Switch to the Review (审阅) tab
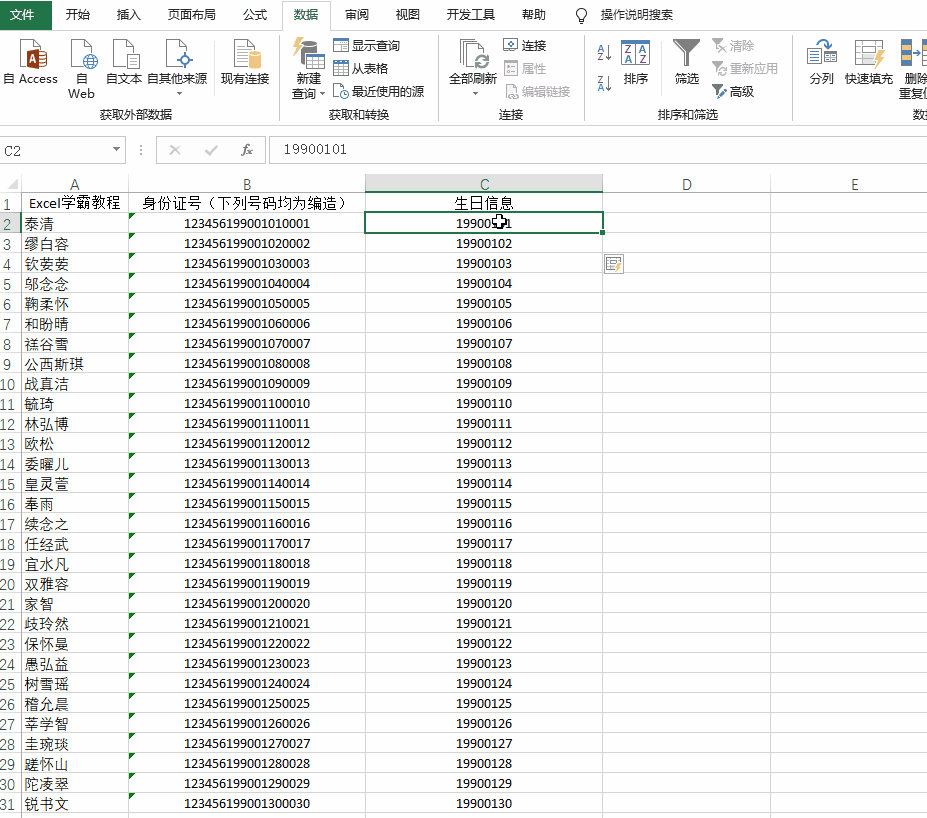 click(x=356, y=15)
